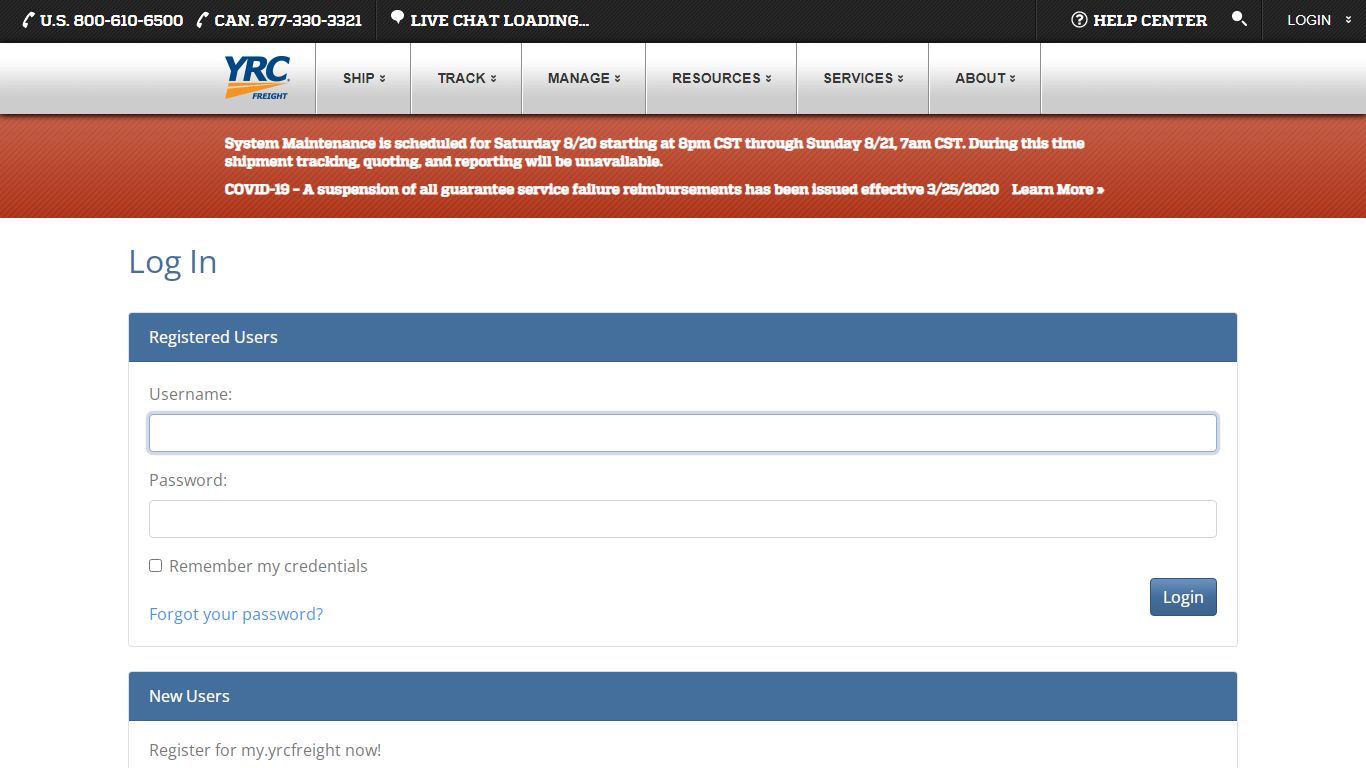
Task: Click the live chat balloon icon
Action: [397, 18]
